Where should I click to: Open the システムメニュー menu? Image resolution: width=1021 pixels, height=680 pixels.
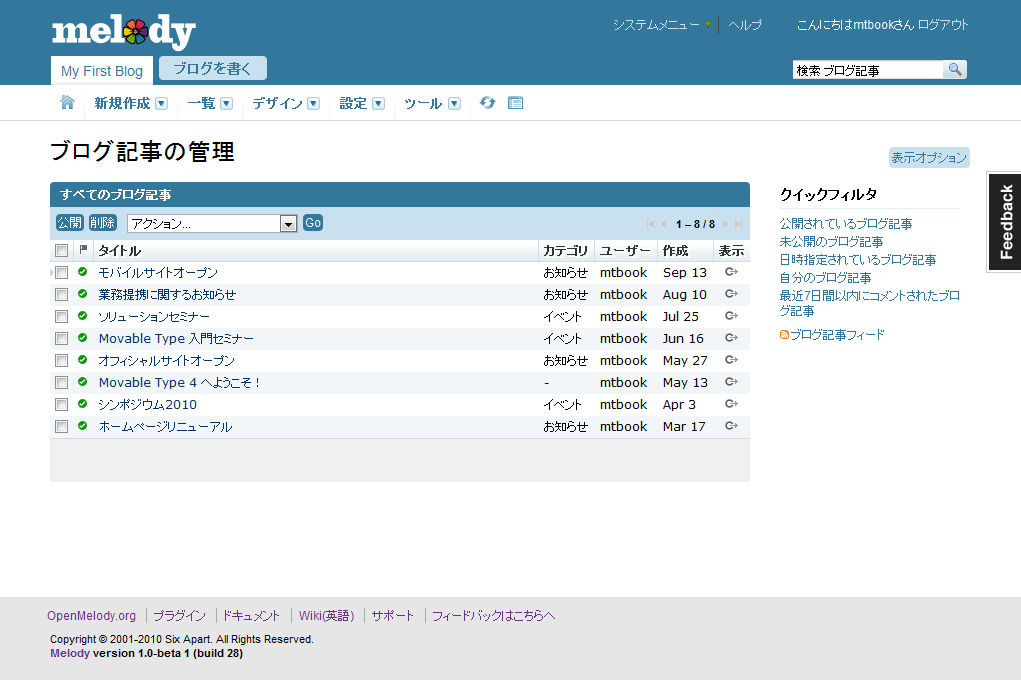coord(661,25)
